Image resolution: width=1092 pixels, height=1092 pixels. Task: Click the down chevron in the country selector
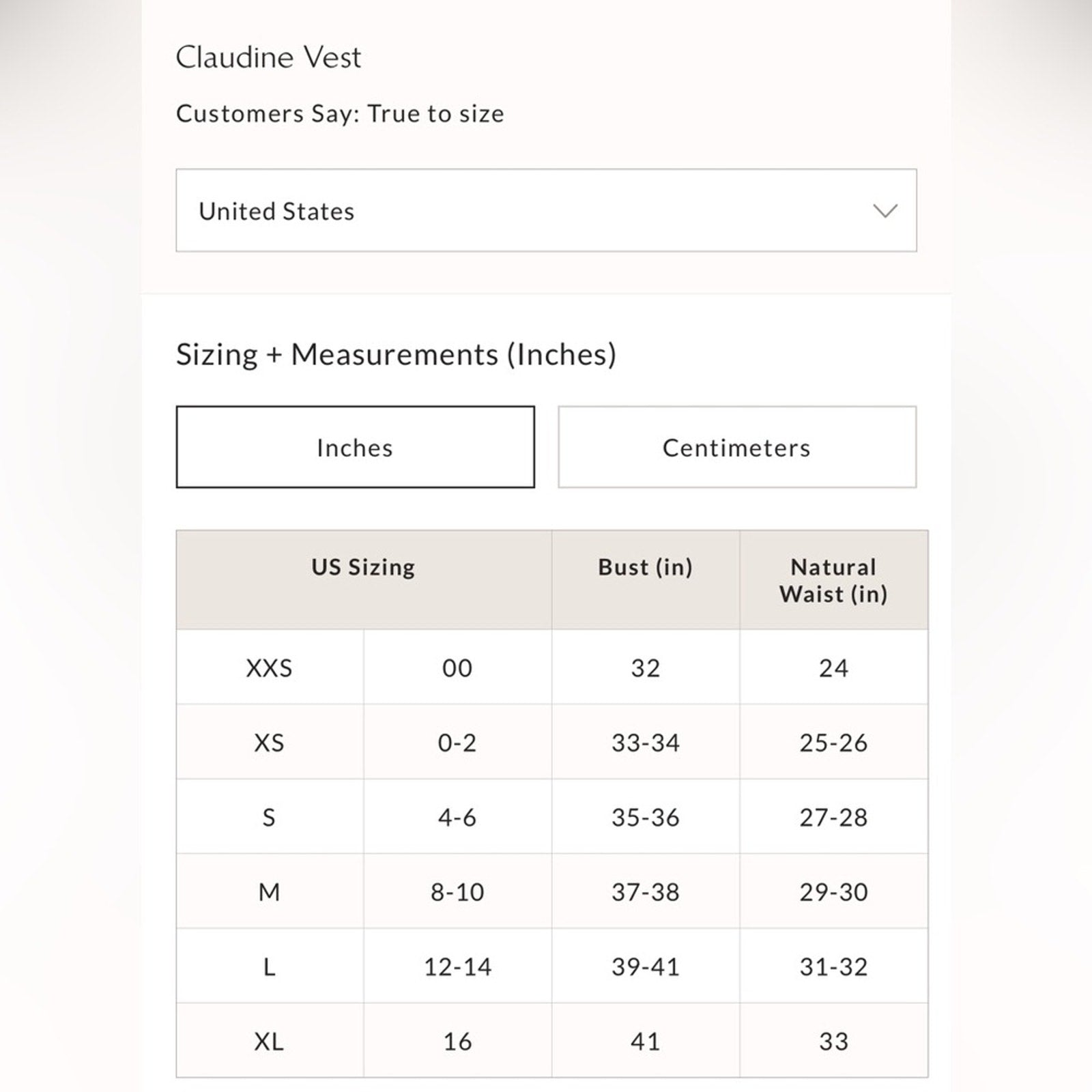[x=885, y=211]
